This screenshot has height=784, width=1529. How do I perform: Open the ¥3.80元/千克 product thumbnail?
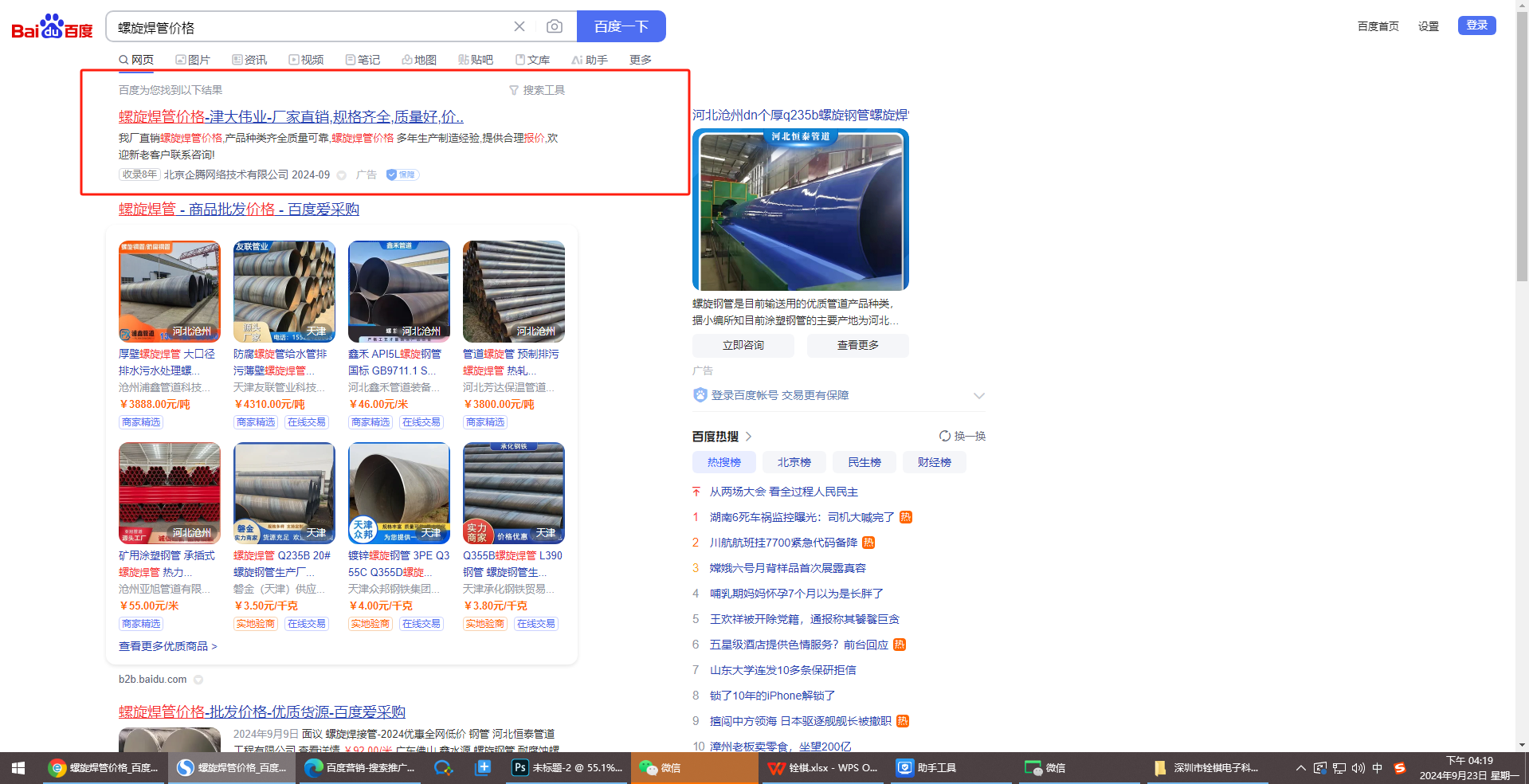click(514, 493)
